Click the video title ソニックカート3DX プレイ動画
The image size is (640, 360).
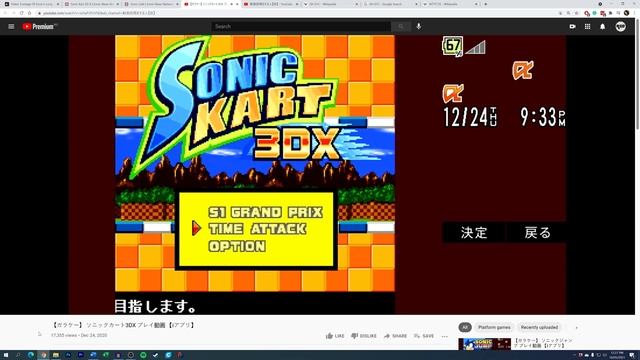124,325
